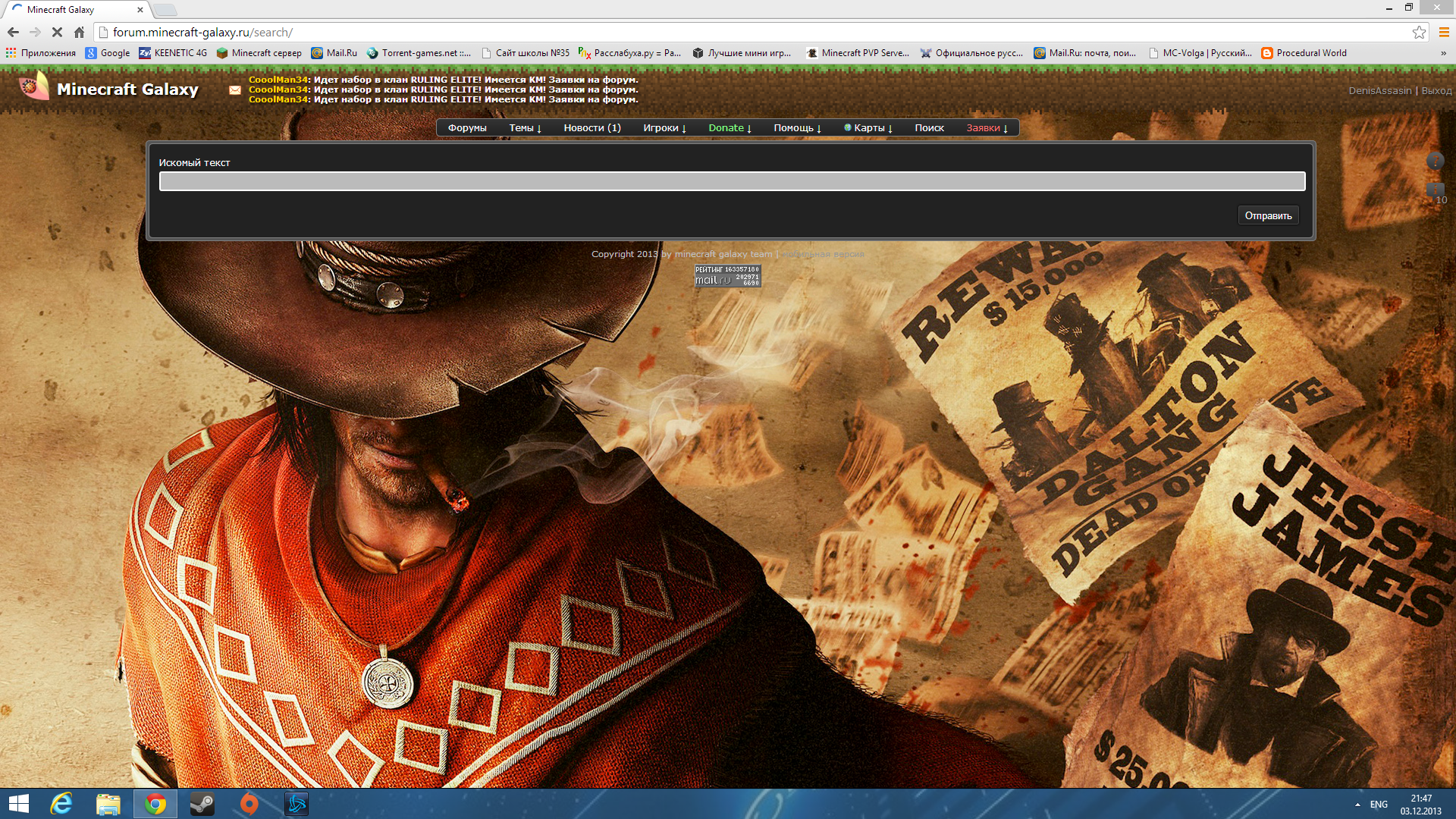1456x819 pixels.
Task: Close the Minecraft Galaxy tab
Action: [x=140, y=10]
